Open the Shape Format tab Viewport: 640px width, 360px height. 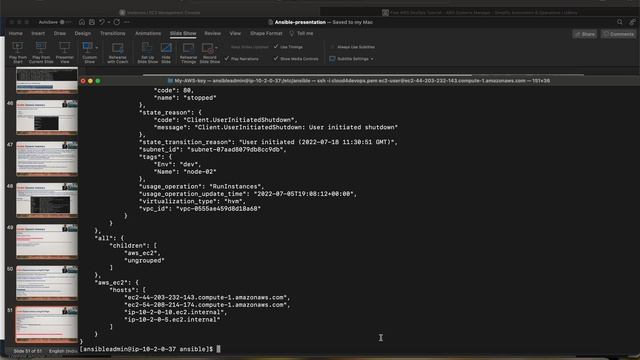pyautogui.click(x=266, y=33)
